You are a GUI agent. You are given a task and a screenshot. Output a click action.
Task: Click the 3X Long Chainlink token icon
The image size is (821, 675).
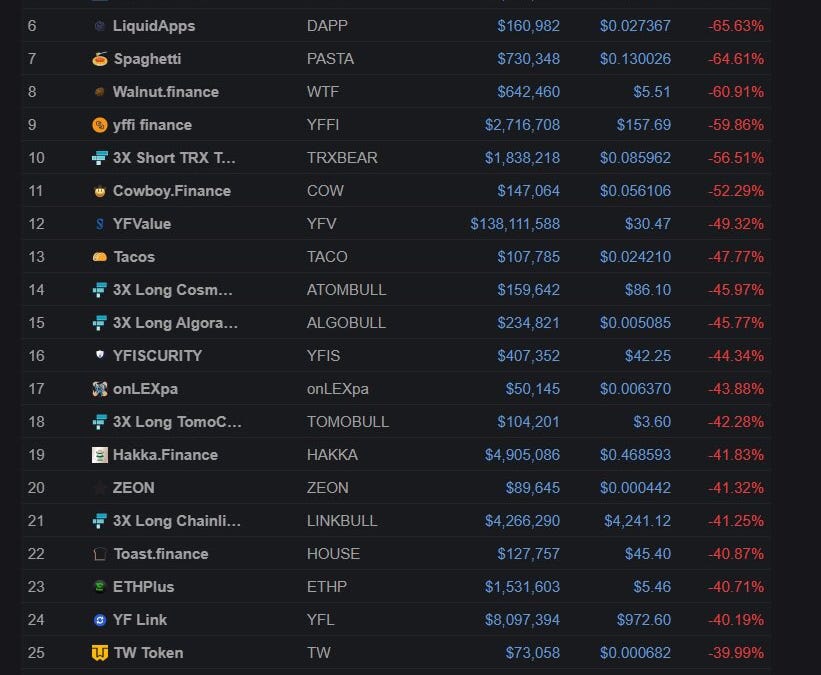[x=99, y=521]
